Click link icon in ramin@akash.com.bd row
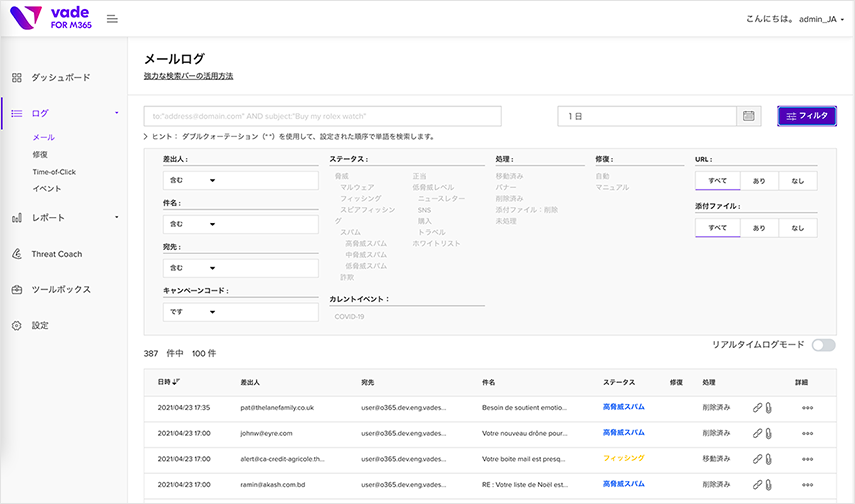This screenshot has width=855, height=504. click(x=757, y=484)
